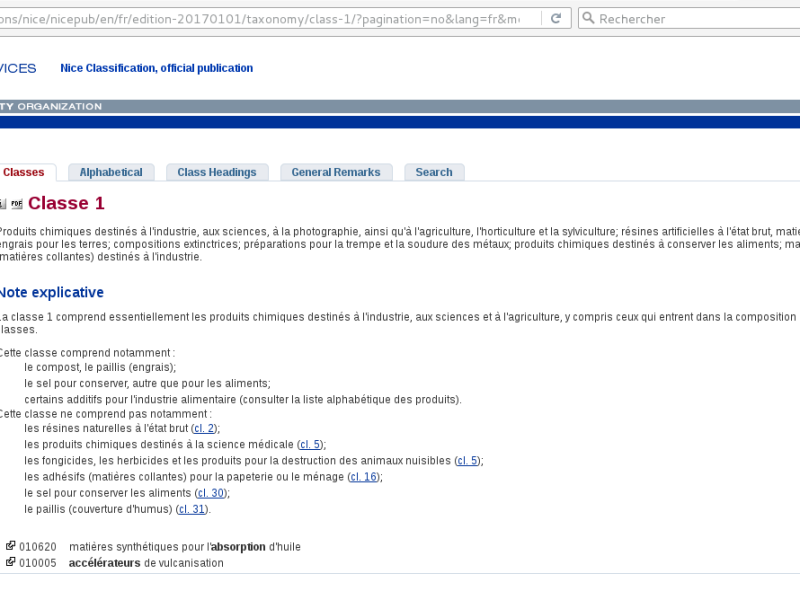Go to the General Remarks tab
This screenshot has height=600, width=800.
(x=336, y=172)
